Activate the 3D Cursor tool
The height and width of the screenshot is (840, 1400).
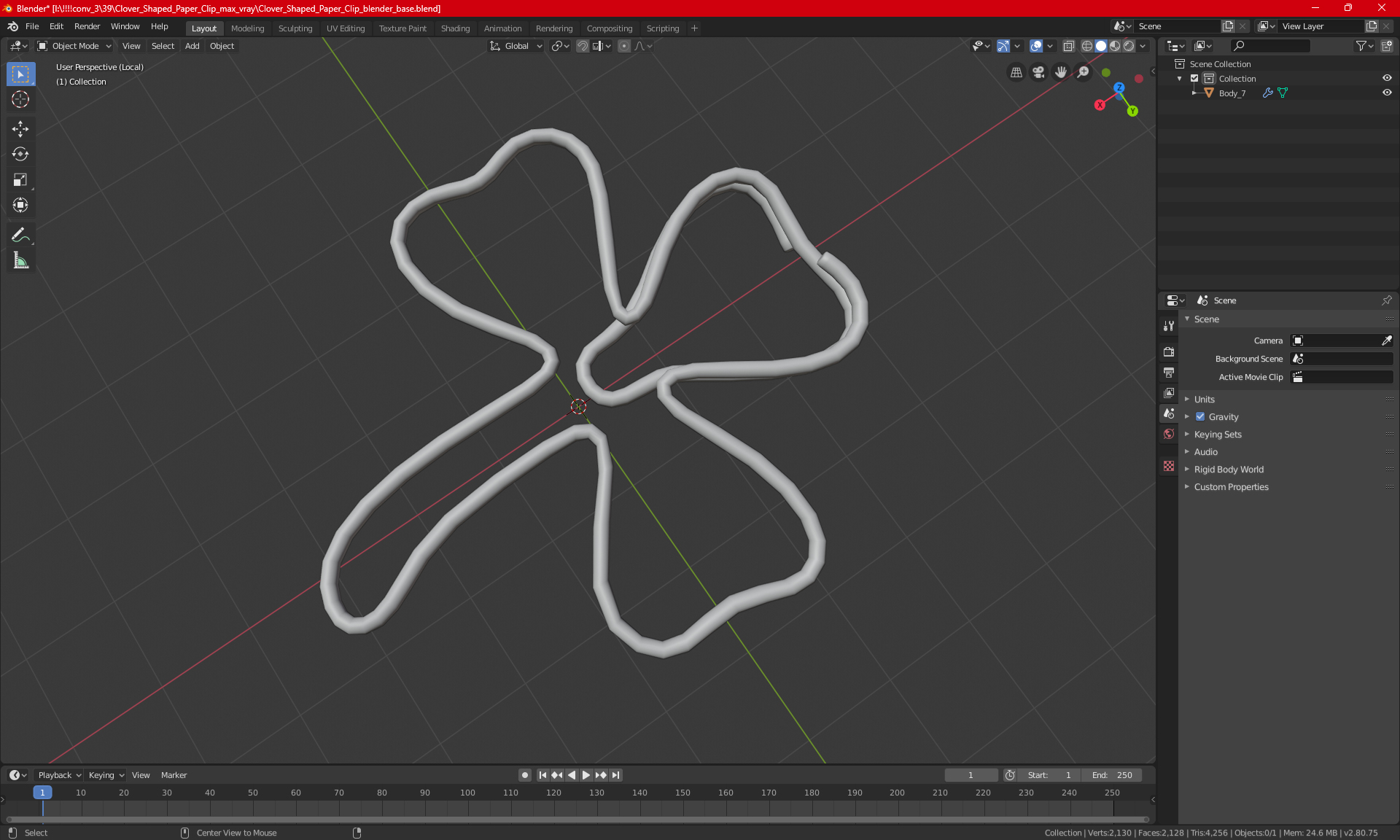[20, 100]
